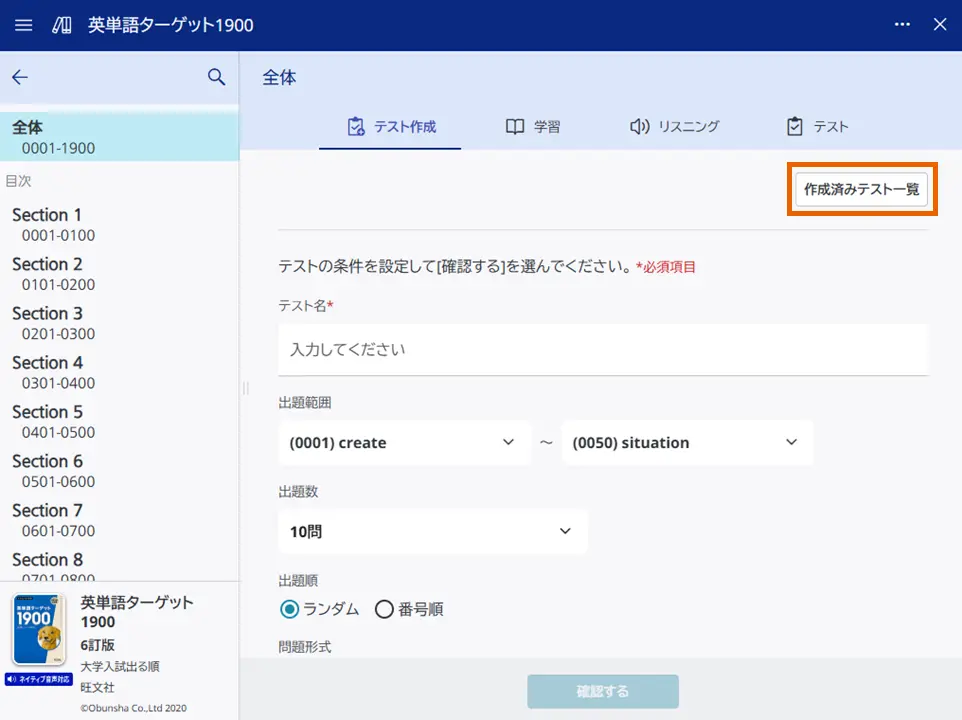Open the (0050) situation range dropdown
The height and width of the screenshot is (720, 962).
click(x=687, y=442)
